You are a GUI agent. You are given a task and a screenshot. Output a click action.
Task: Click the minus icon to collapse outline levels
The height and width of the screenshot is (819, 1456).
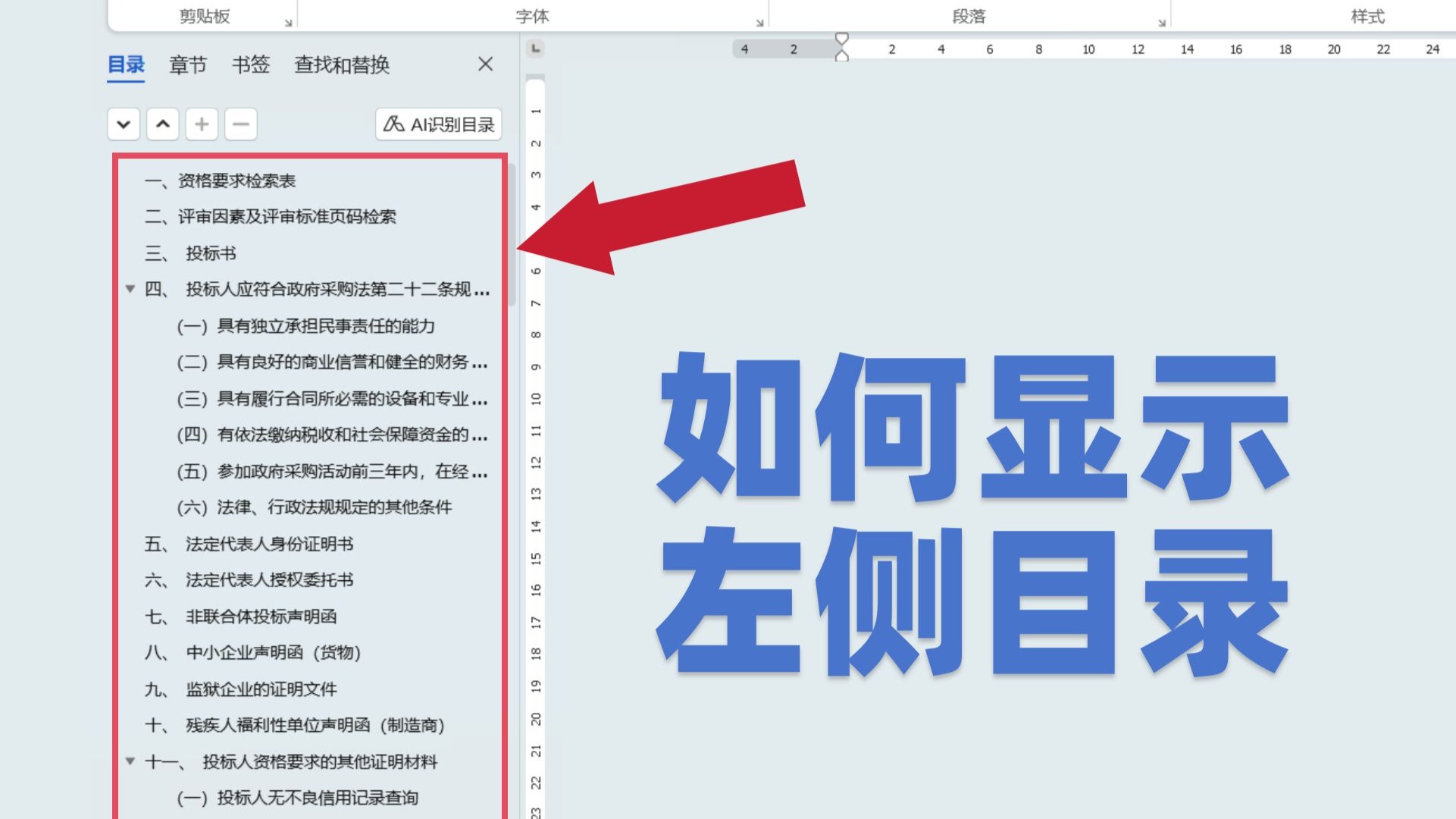point(240,124)
